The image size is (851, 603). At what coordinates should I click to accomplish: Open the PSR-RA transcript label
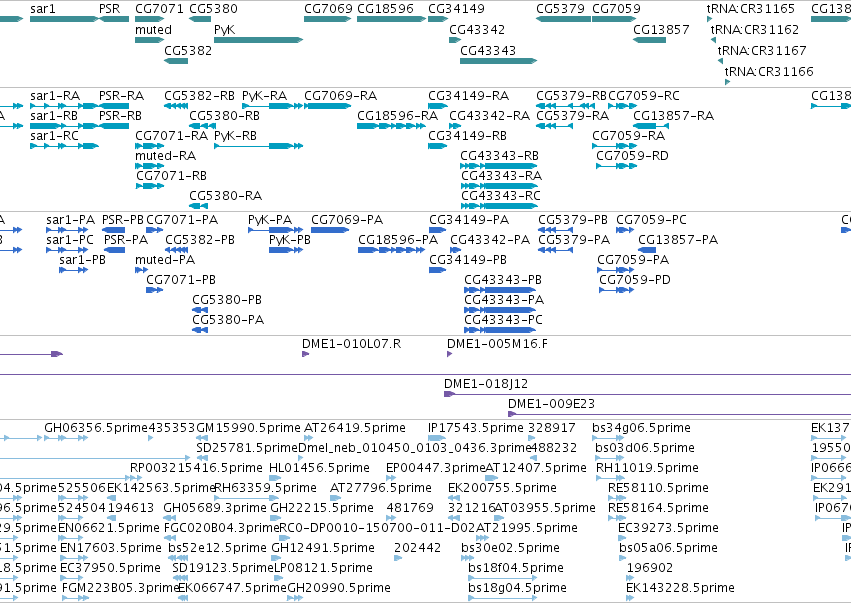coord(121,96)
